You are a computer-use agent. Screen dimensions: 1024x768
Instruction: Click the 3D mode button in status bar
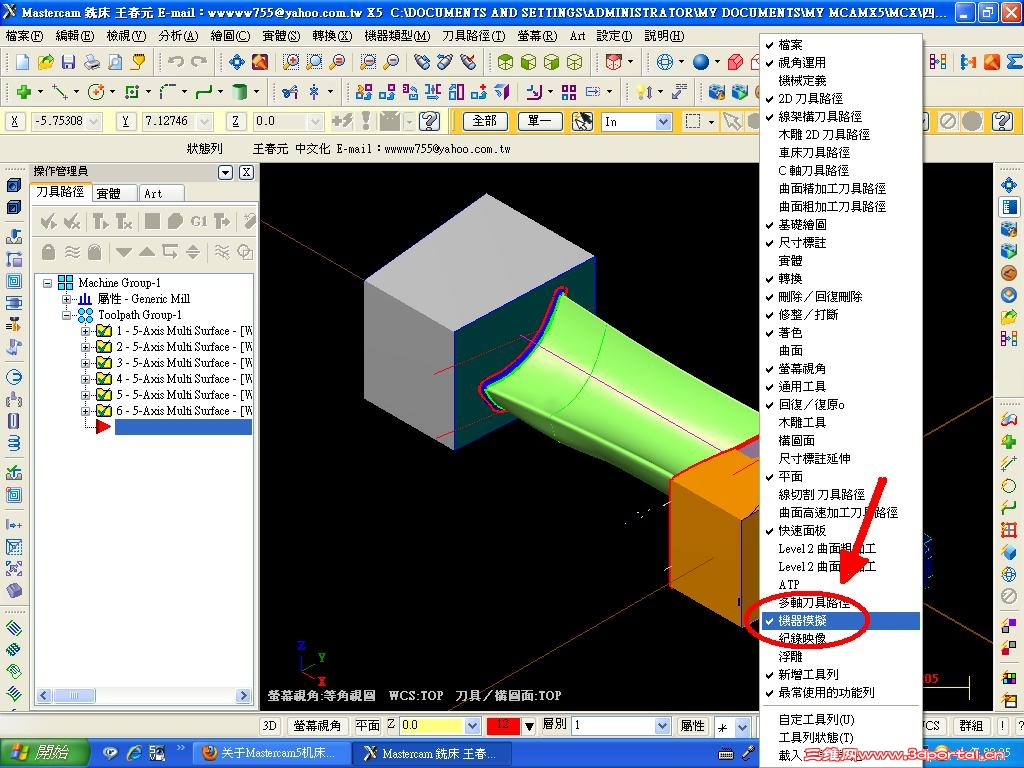tap(270, 726)
